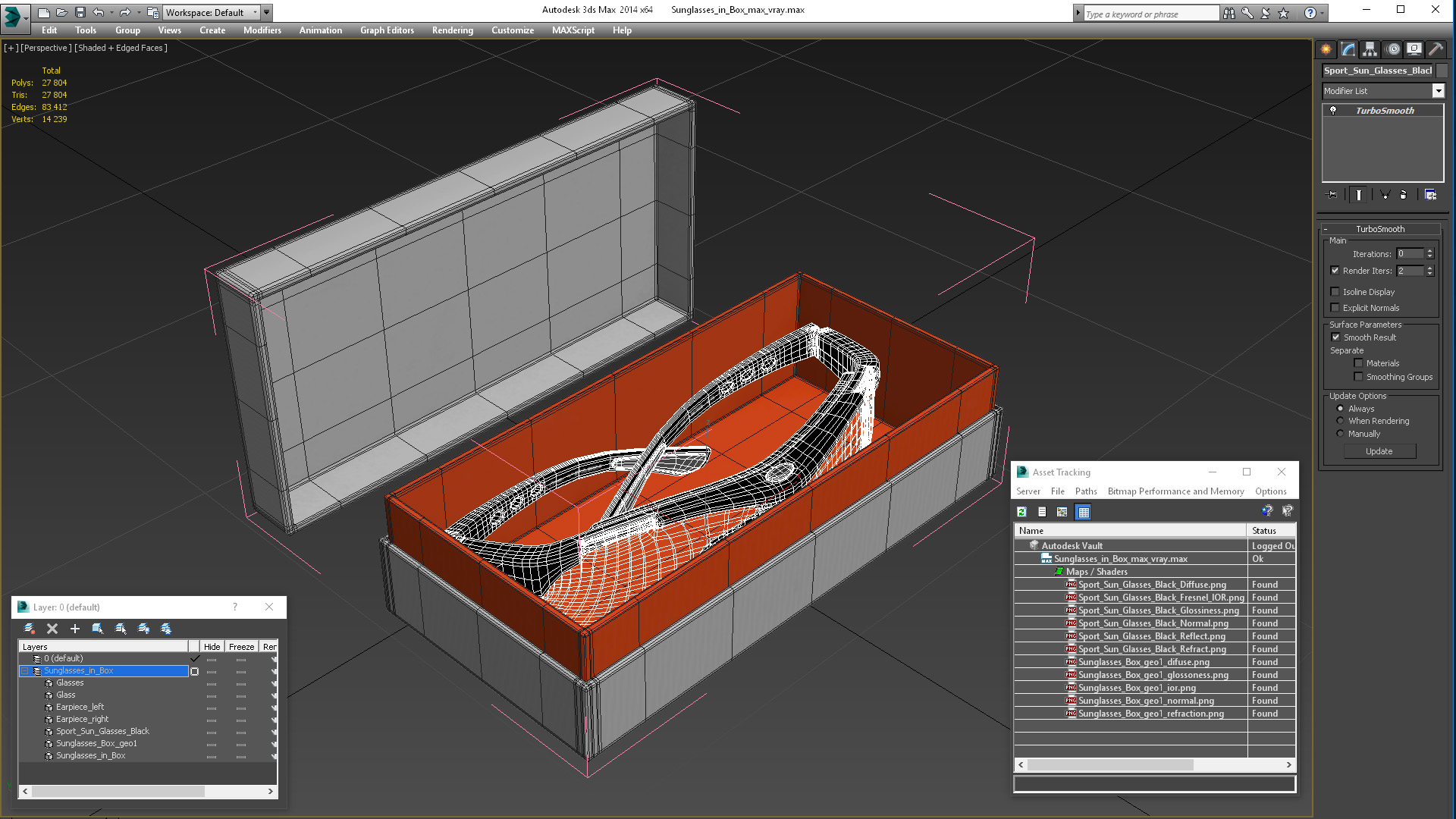Enable Separate by Smoothing Groups checkbox
The image size is (1456, 819).
point(1358,377)
